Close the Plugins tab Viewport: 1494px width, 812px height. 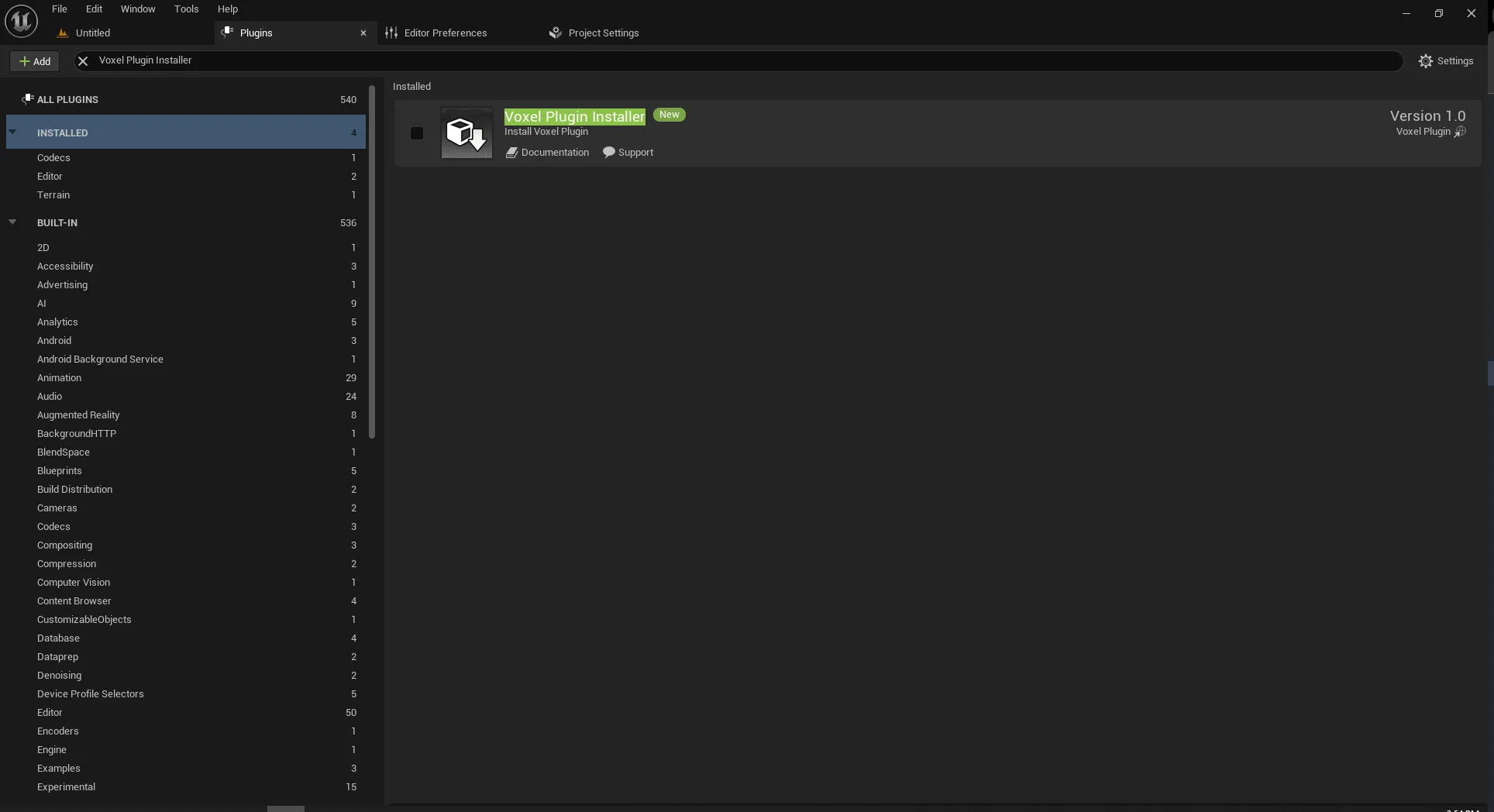click(x=363, y=33)
